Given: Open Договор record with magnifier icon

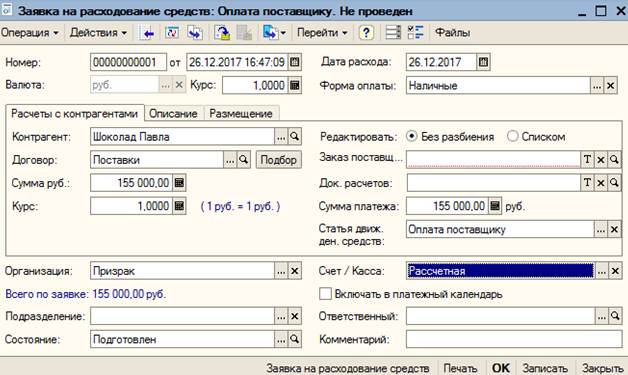Looking at the screenshot, I should pos(244,160).
